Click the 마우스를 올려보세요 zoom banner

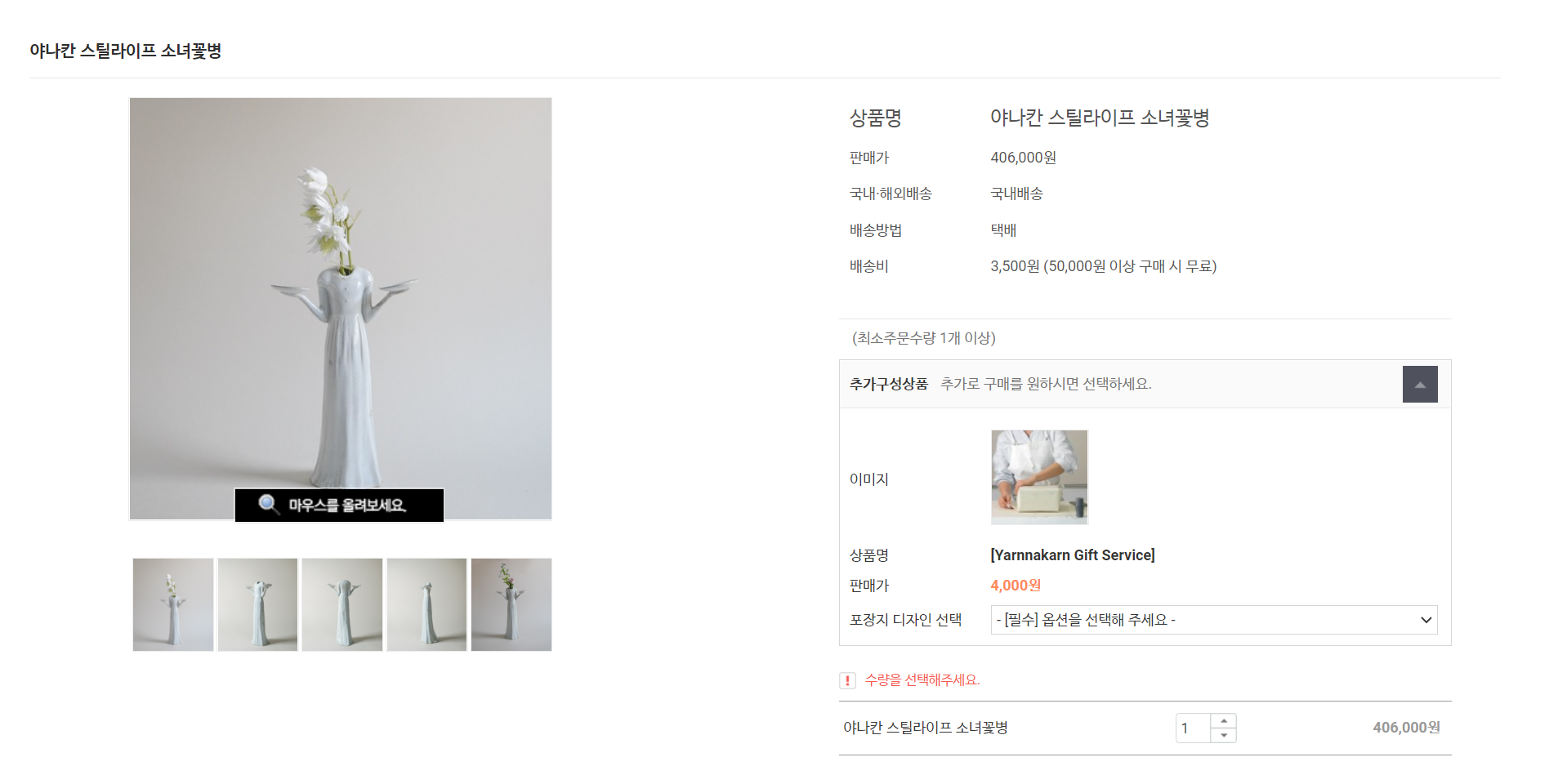coord(339,505)
